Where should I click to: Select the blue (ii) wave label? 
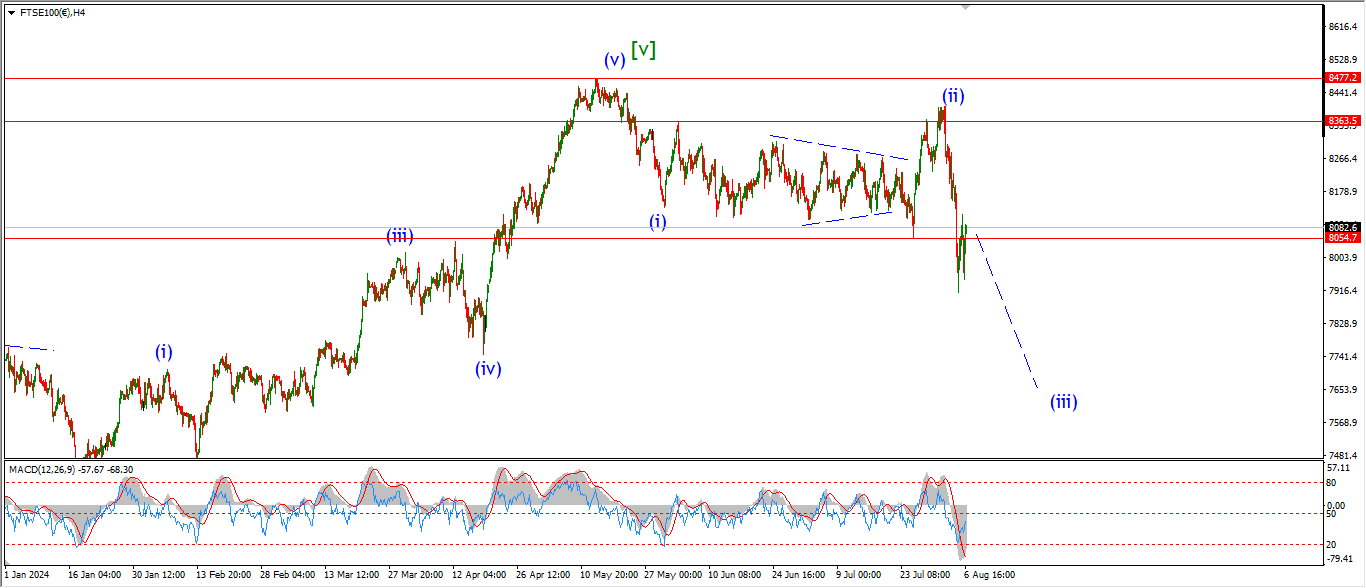point(952,96)
